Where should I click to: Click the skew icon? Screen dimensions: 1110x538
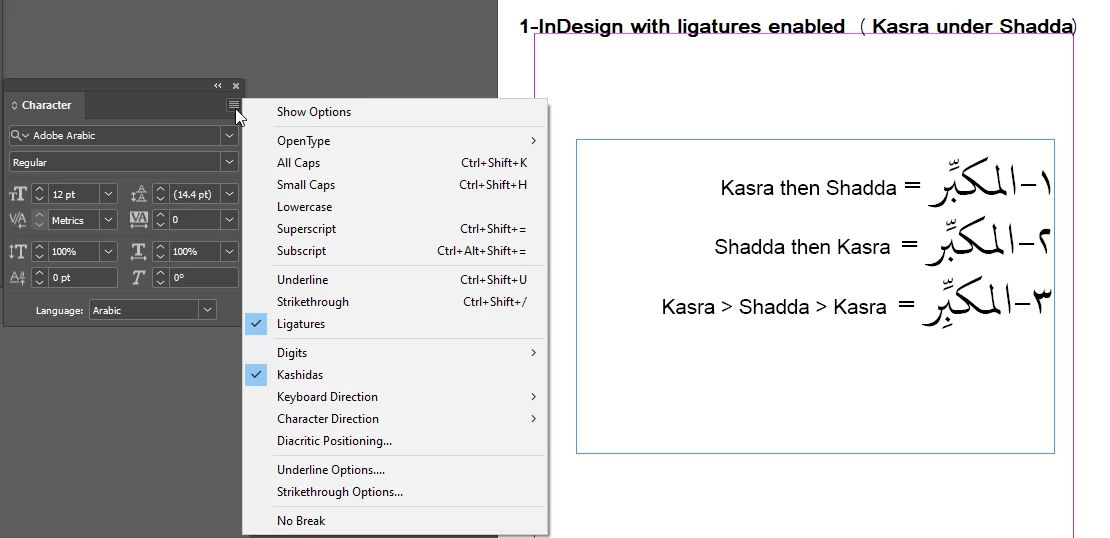(139, 277)
